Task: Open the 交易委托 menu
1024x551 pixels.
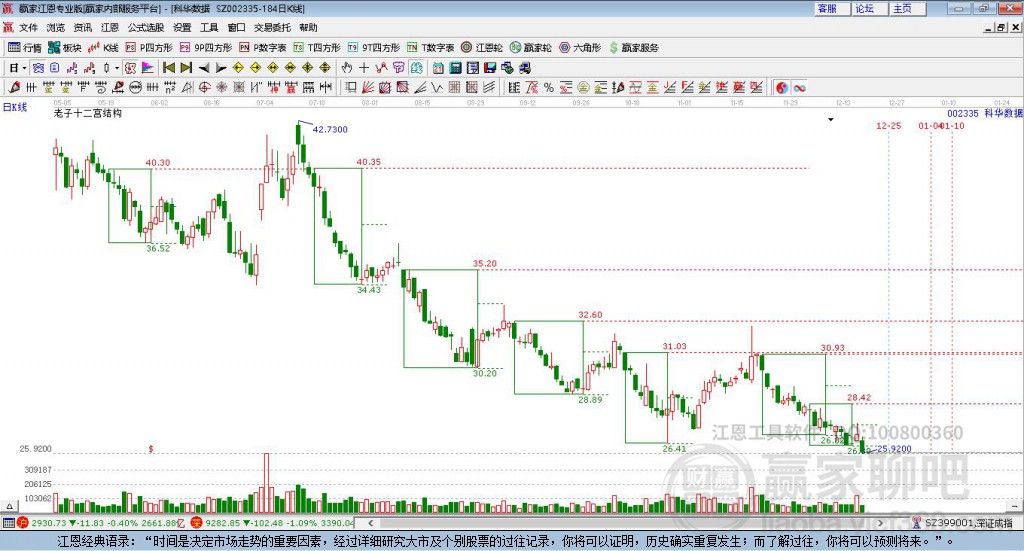Action: pos(272,27)
